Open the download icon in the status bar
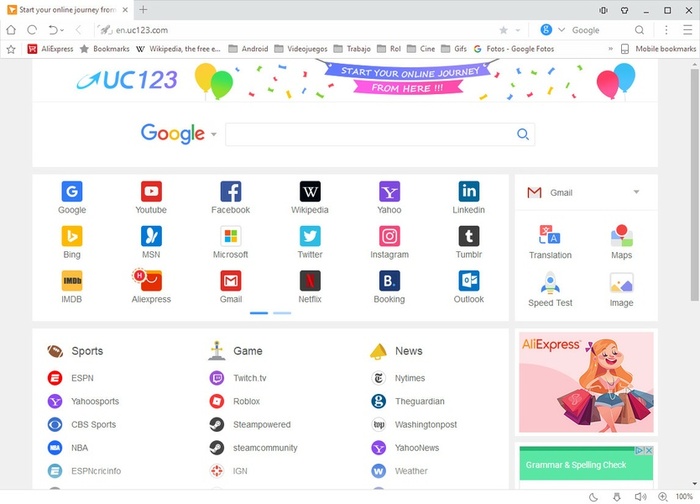This screenshot has width=700, height=504. [x=617, y=497]
